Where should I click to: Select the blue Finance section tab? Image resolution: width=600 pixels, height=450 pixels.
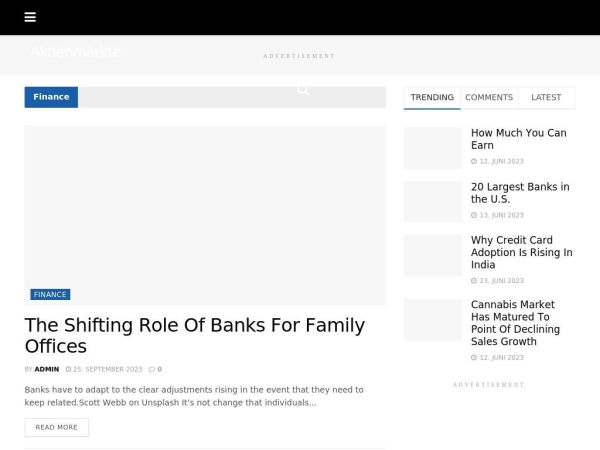[x=51, y=97]
